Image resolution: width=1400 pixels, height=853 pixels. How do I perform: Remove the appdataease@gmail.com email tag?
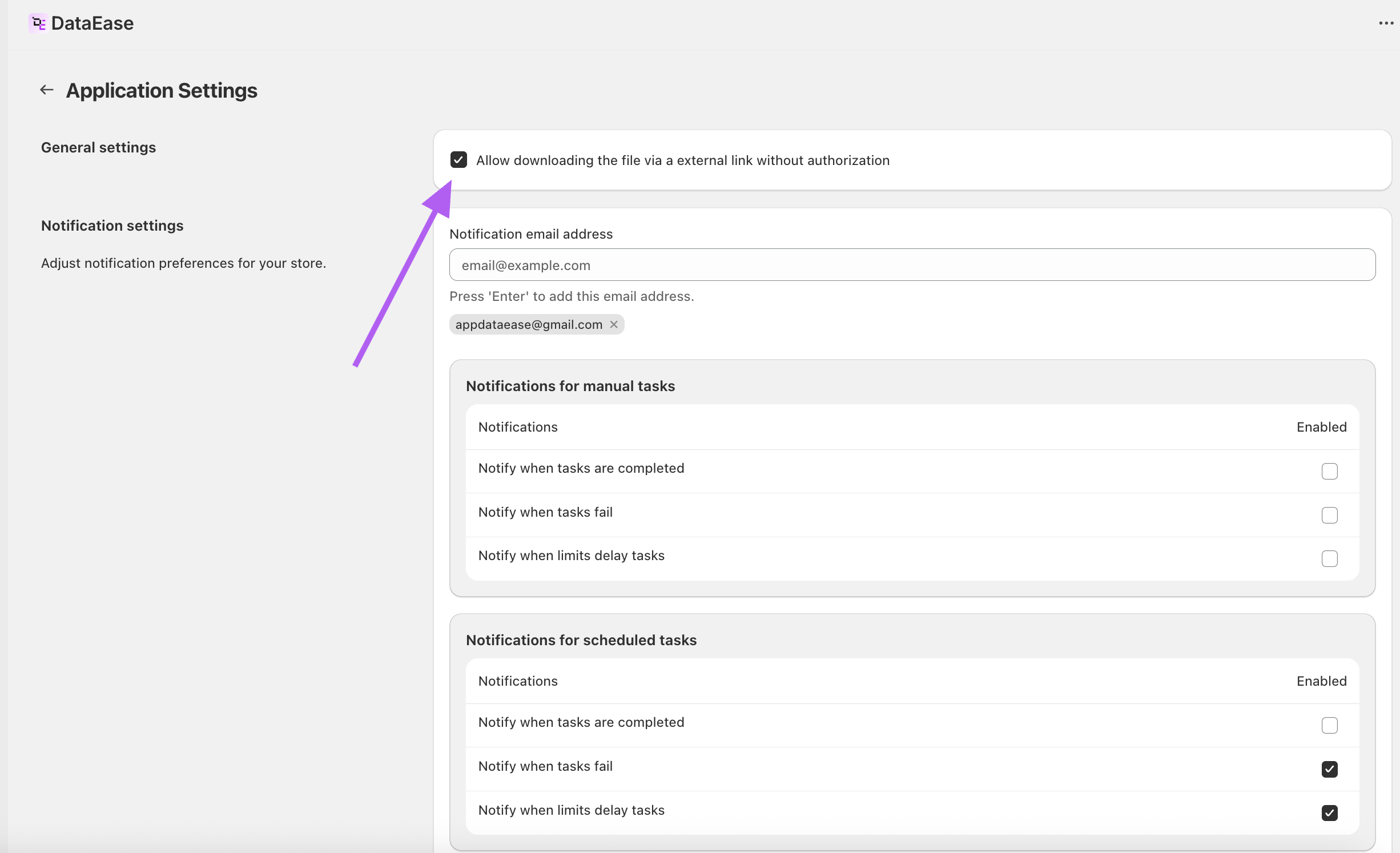(x=614, y=324)
